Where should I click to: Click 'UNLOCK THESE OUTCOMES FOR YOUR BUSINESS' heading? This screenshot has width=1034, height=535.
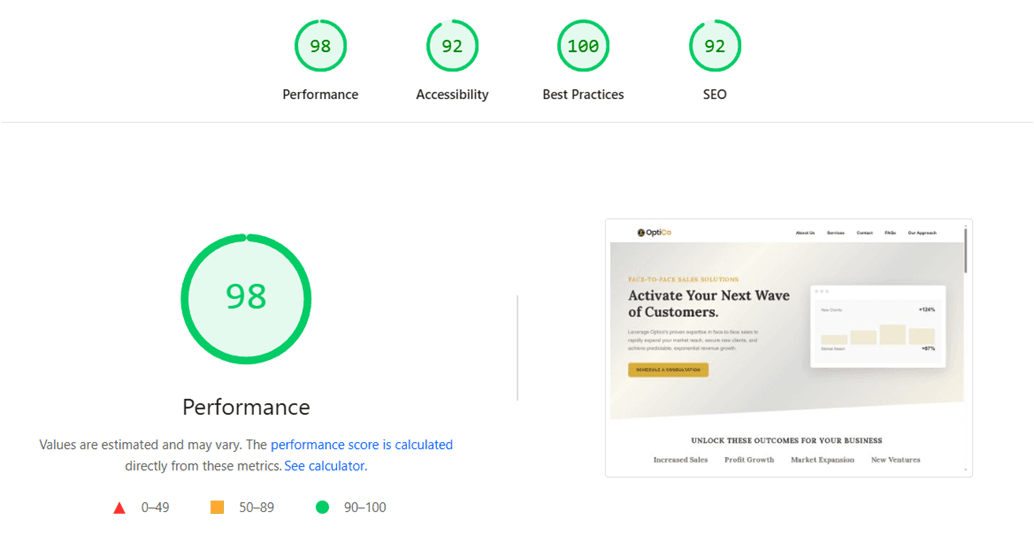point(787,441)
